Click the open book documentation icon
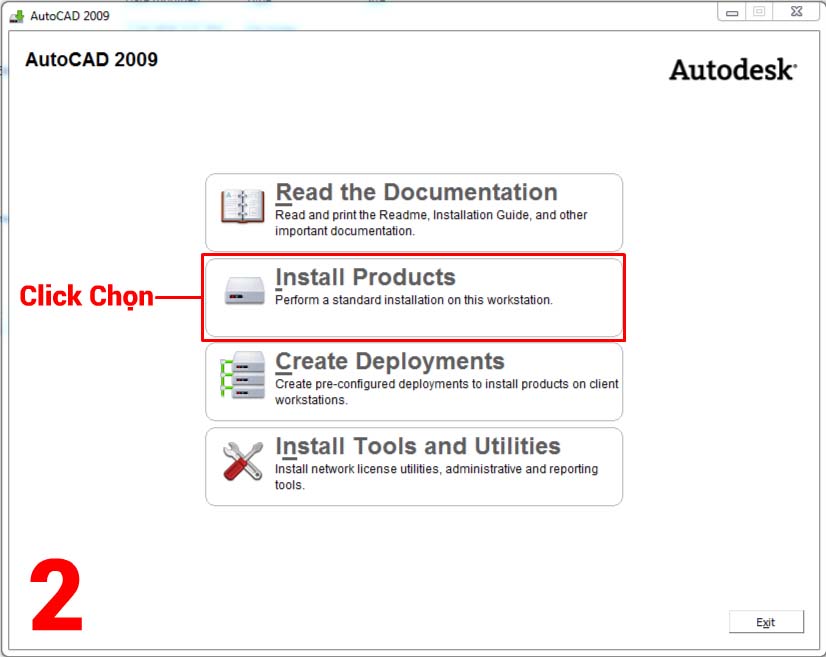Screen dimensions: 826x657 coord(243,206)
